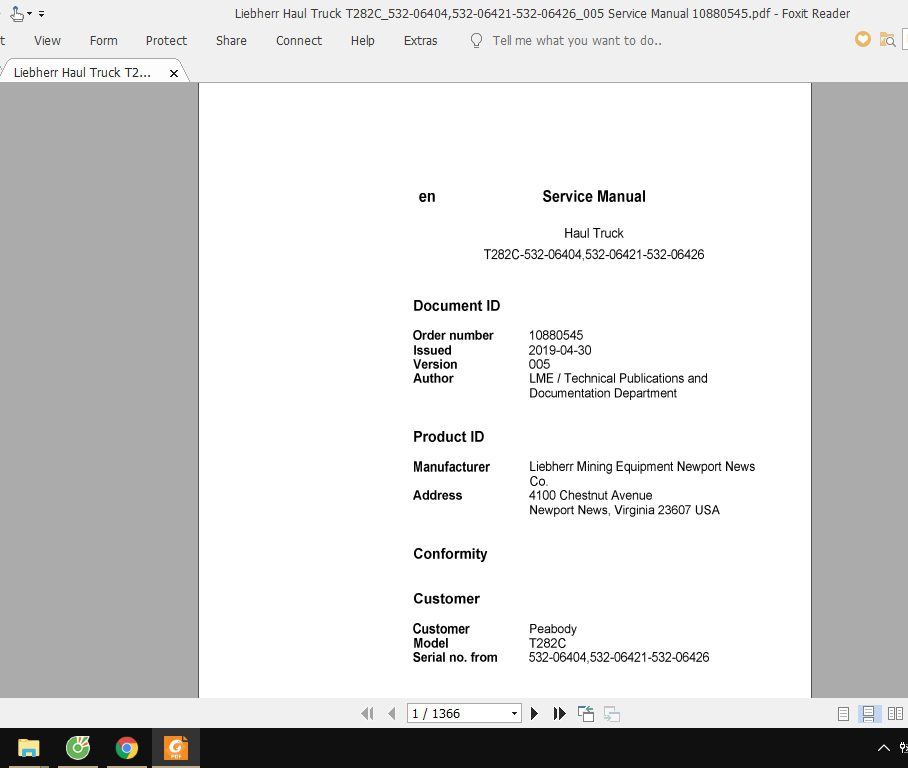Open the quick access toolbar customize arrow
This screenshot has width=908, height=768.
(42, 14)
